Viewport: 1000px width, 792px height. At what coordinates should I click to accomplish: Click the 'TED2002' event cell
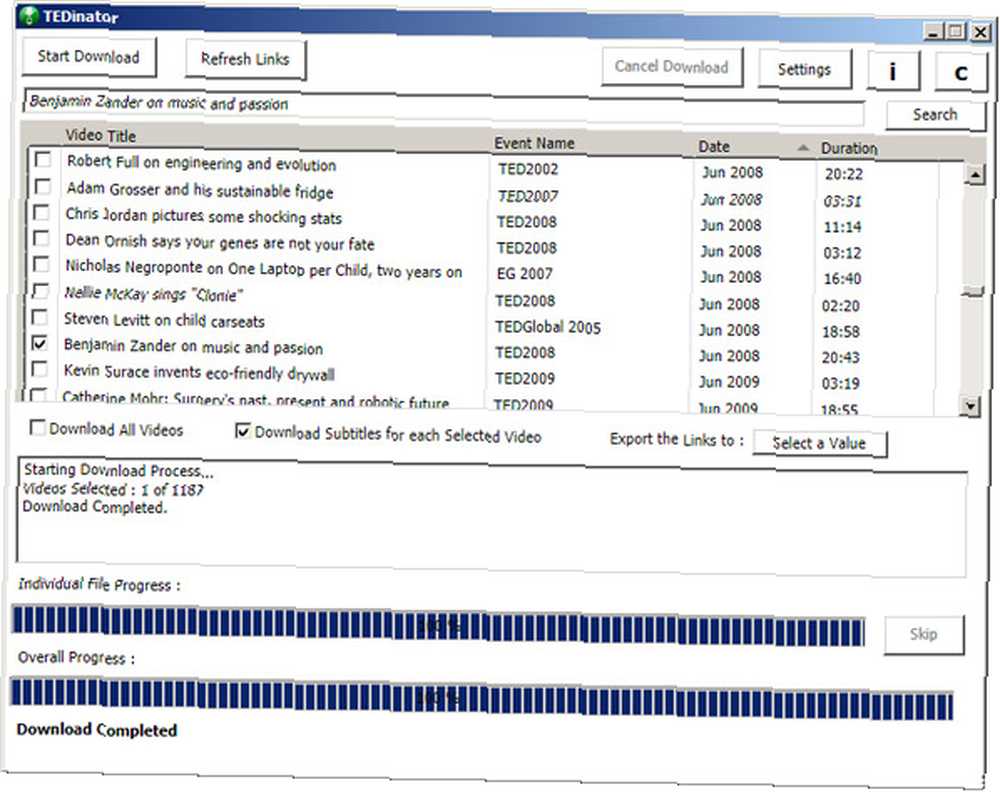528,169
